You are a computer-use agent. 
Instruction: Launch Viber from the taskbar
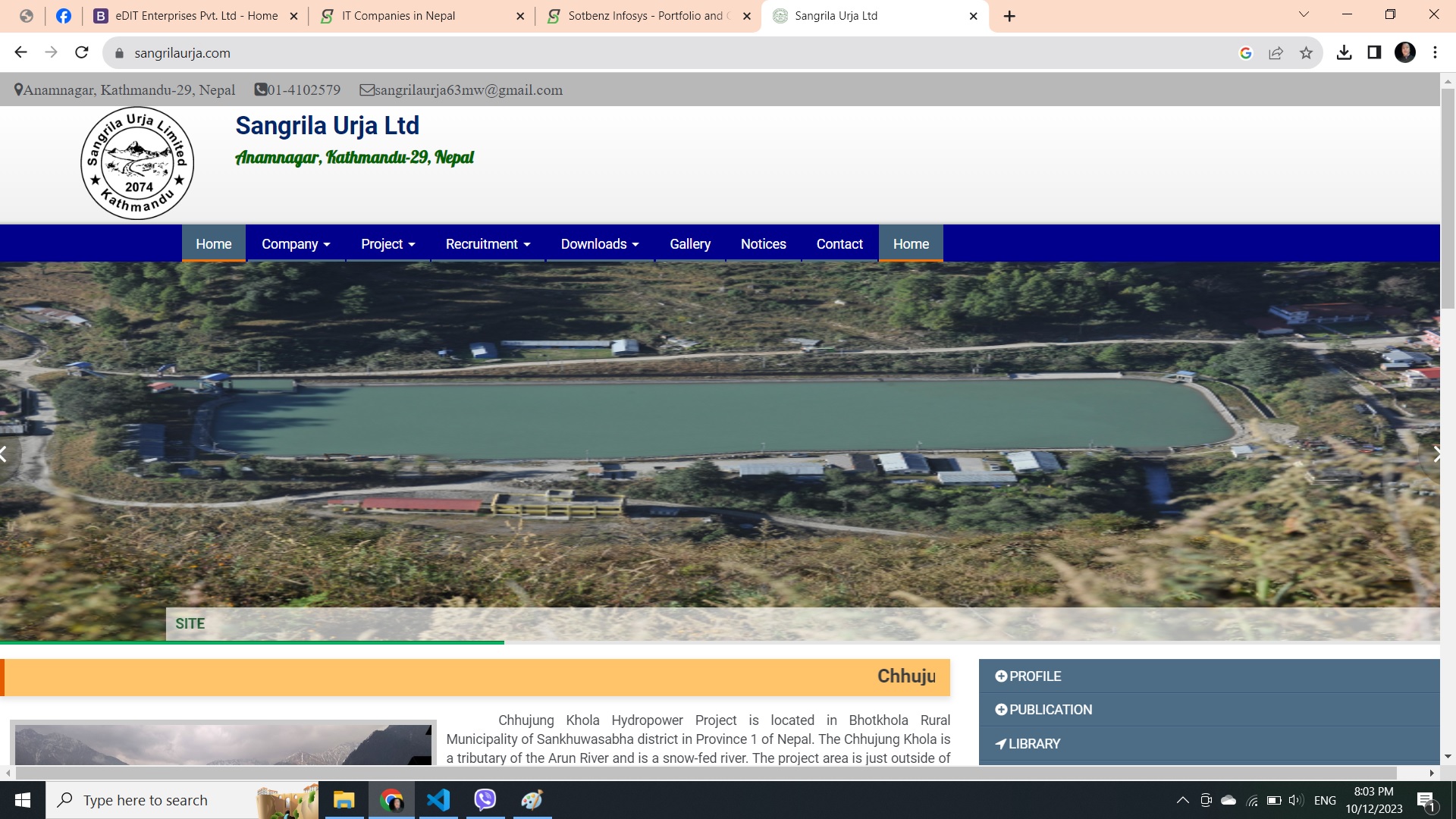coord(485,800)
